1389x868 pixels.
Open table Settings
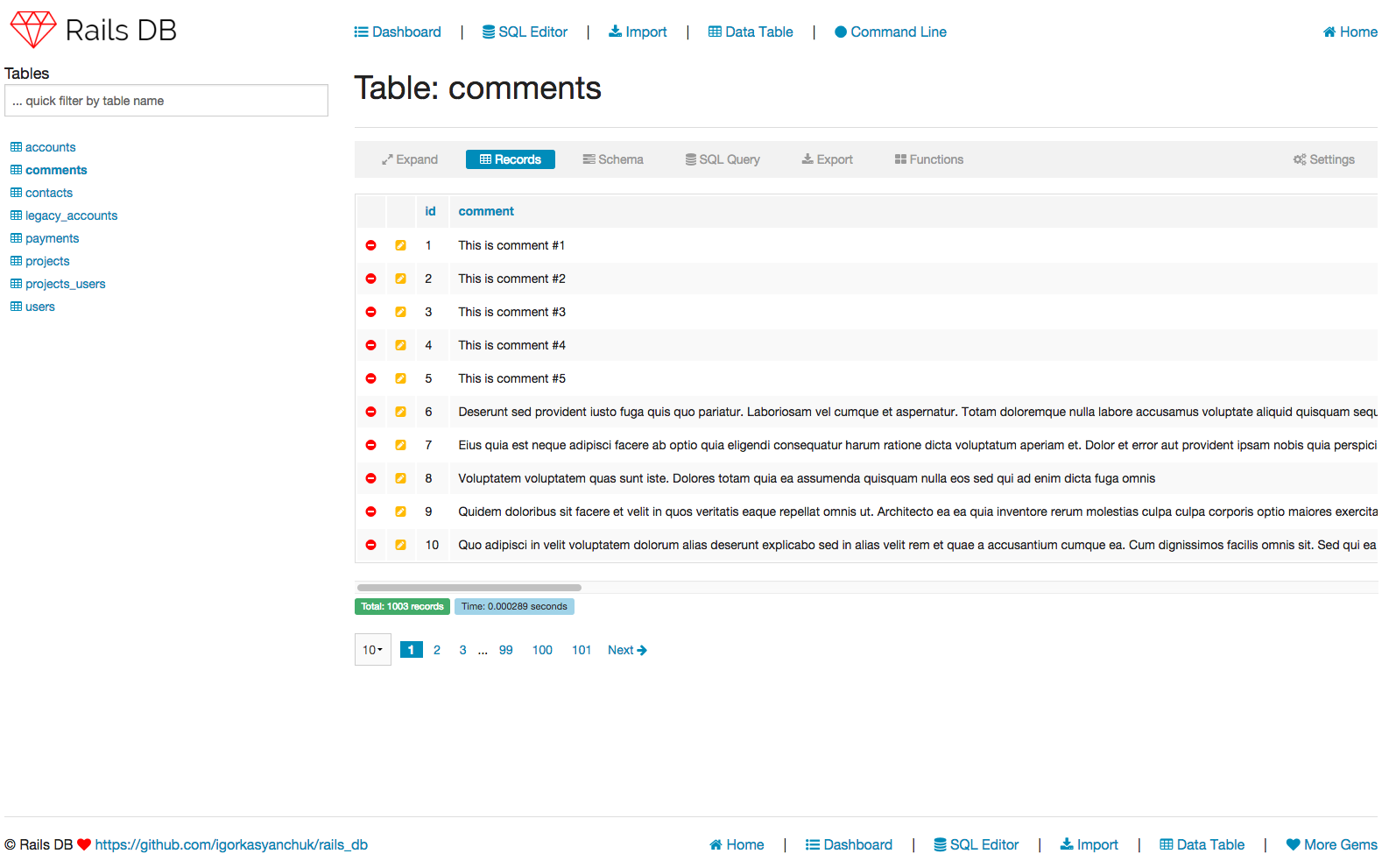pyautogui.click(x=1324, y=159)
